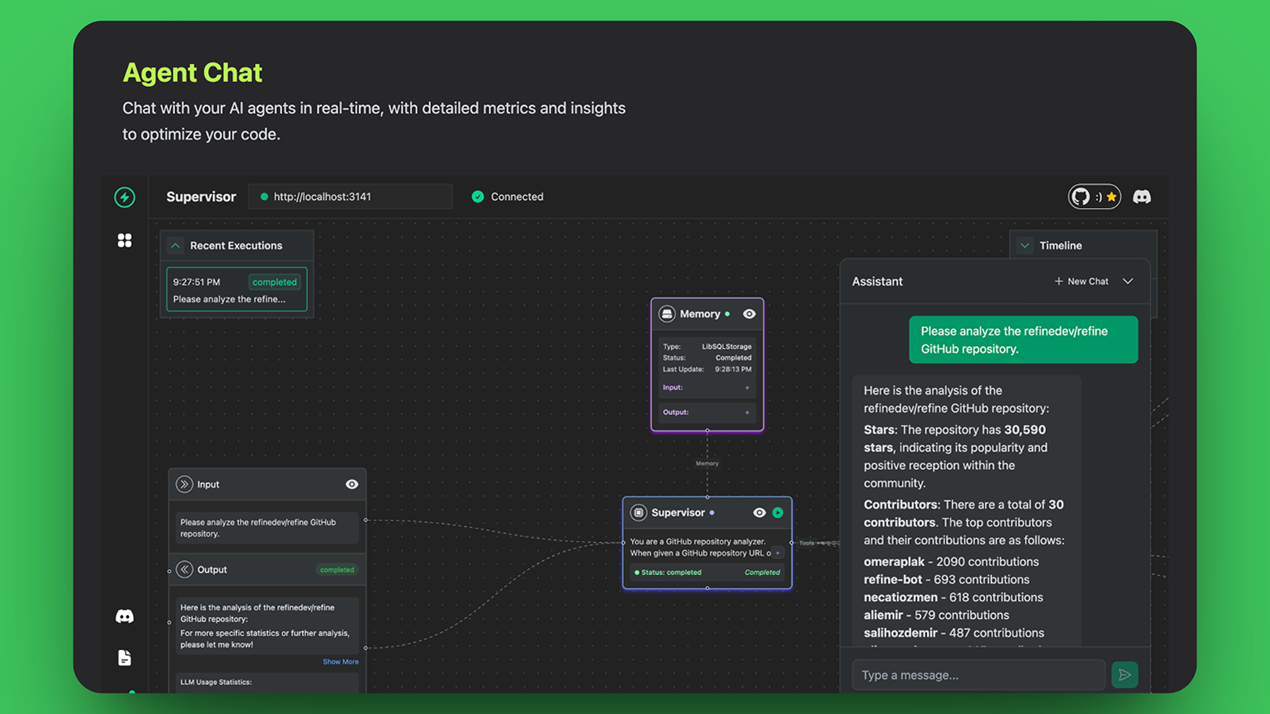Click the Supervisor title in header
This screenshot has width=1270, height=714.
tap(201, 197)
